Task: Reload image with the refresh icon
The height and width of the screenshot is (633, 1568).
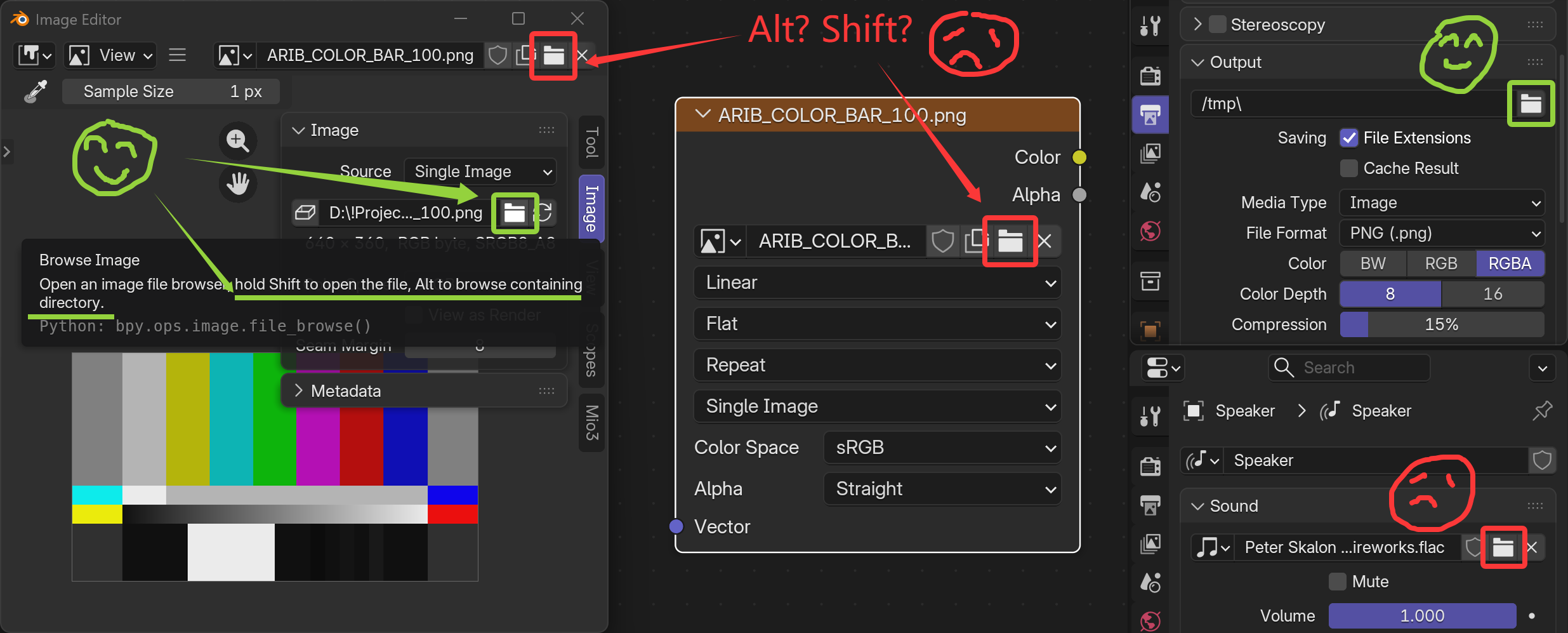Action: point(544,212)
